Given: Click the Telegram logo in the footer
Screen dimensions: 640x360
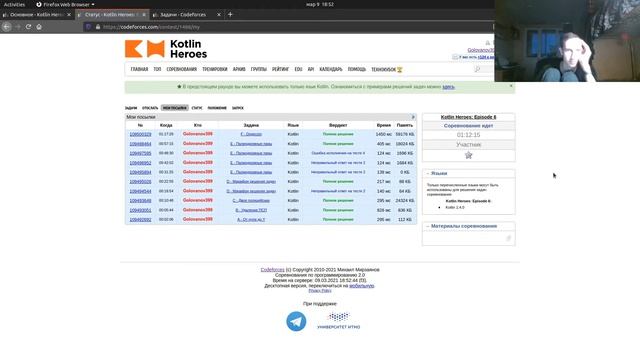Looking at the screenshot, I should click(296, 321).
